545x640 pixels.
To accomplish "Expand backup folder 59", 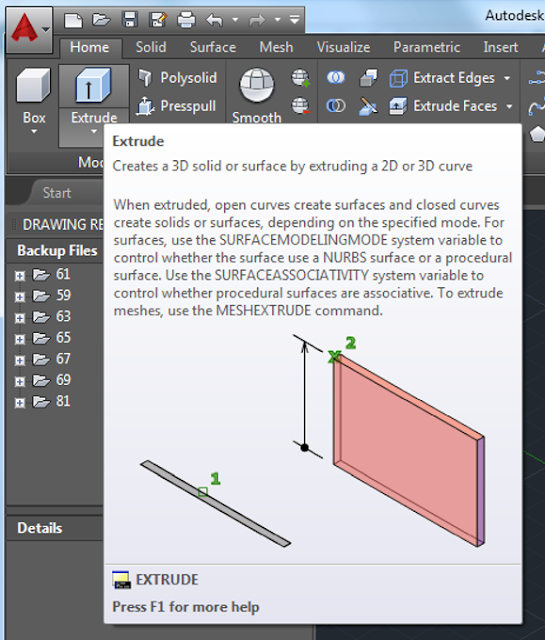I will point(19,297).
